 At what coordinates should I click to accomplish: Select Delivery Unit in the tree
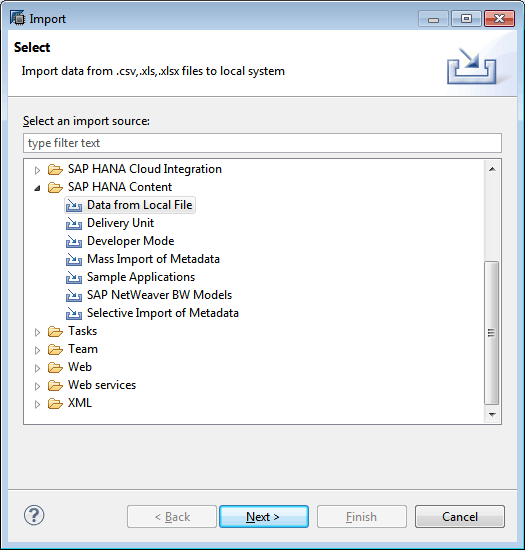point(120,223)
